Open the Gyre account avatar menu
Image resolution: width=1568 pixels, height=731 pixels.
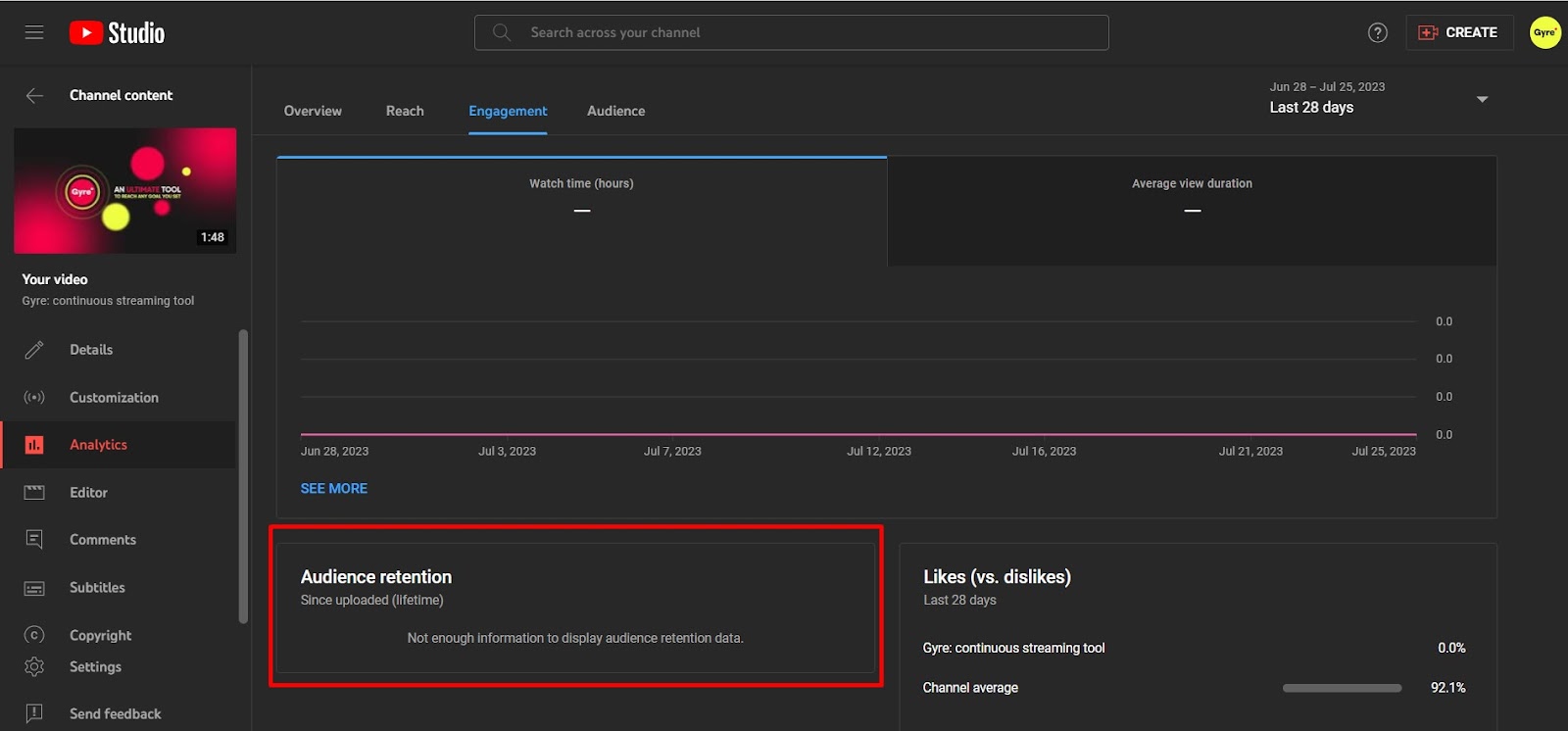(x=1545, y=32)
